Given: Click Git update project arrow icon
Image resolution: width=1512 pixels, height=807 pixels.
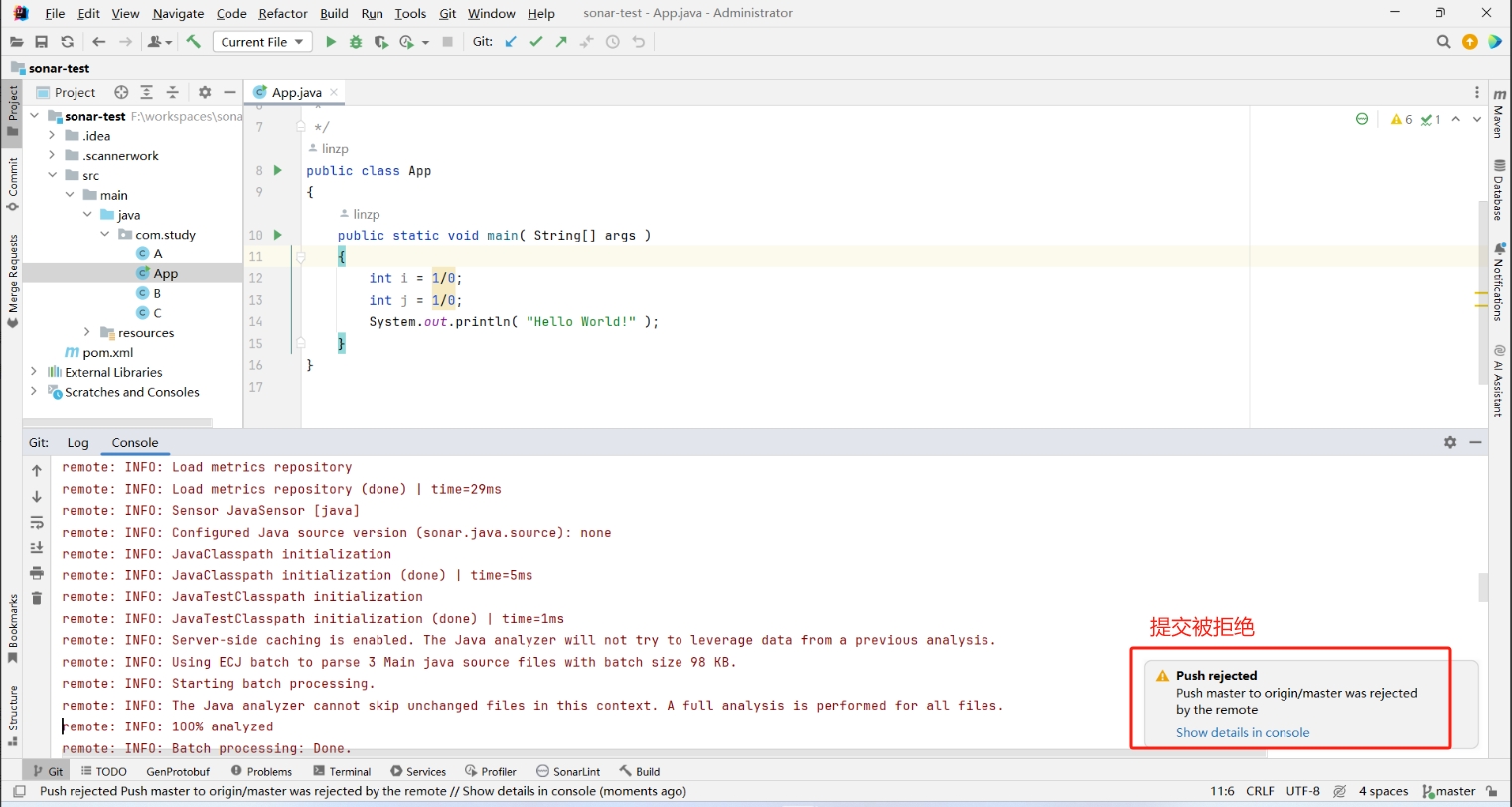Looking at the screenshot, I should click(511, 42).
